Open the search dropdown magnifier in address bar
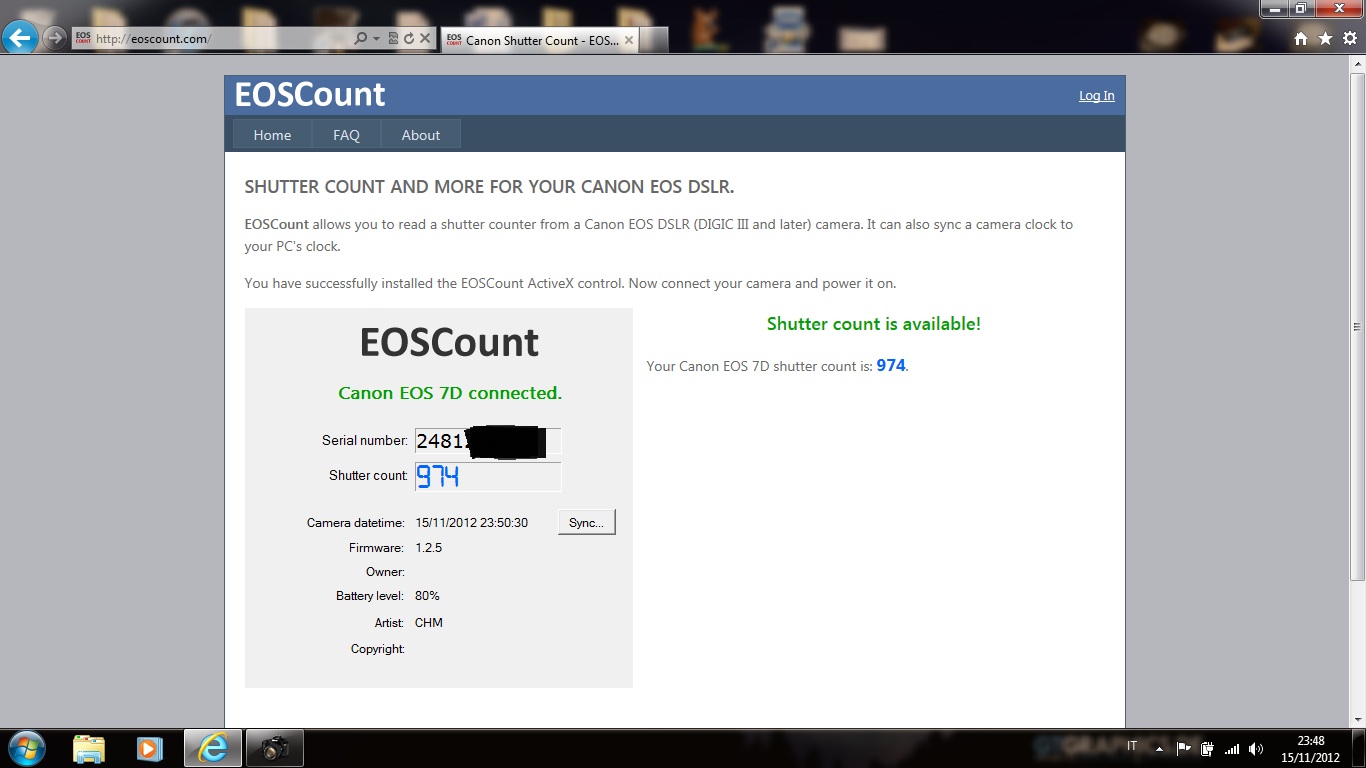Screen dimensions: 1366x768 pos(360,38)
